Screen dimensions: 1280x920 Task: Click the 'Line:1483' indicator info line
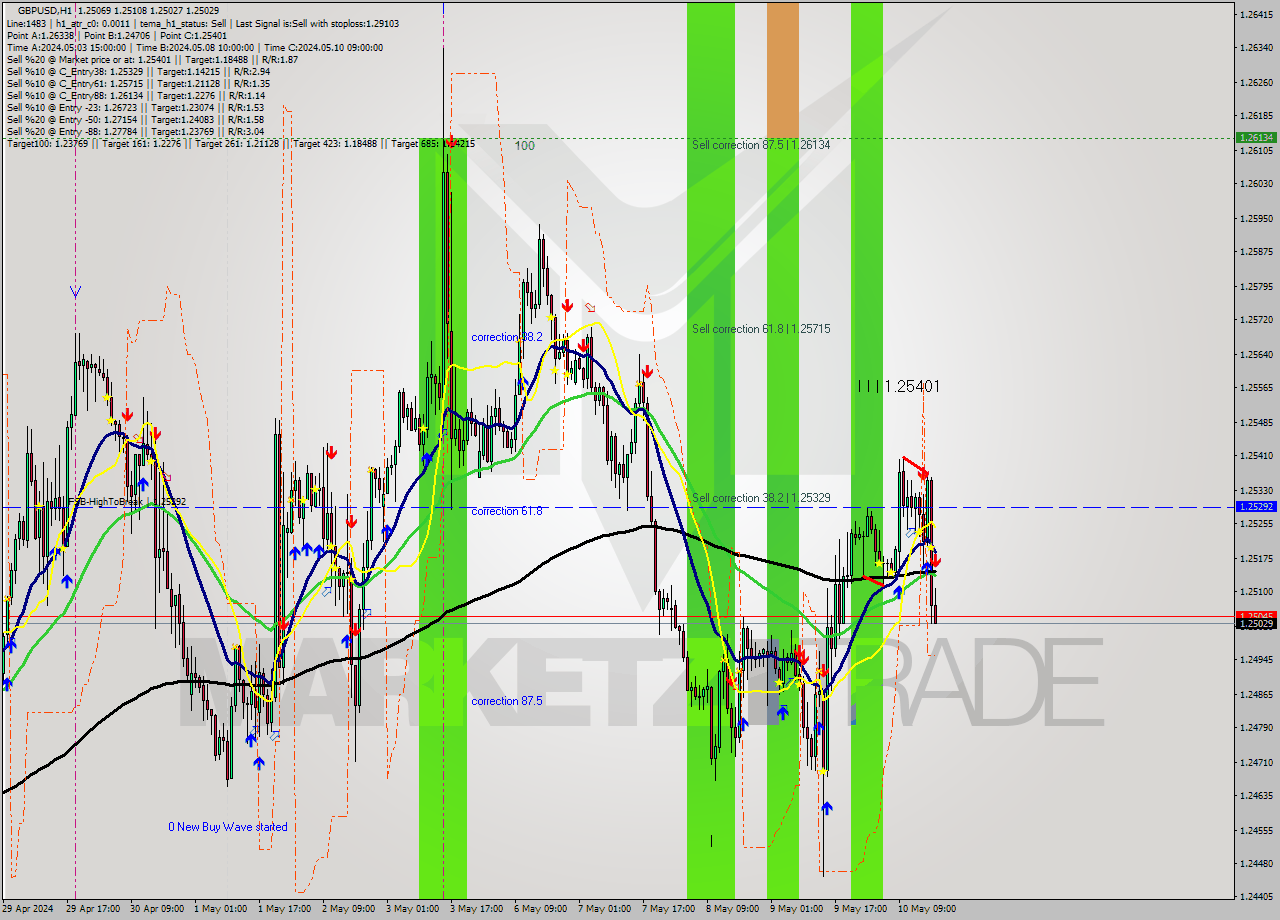point(203,23)
